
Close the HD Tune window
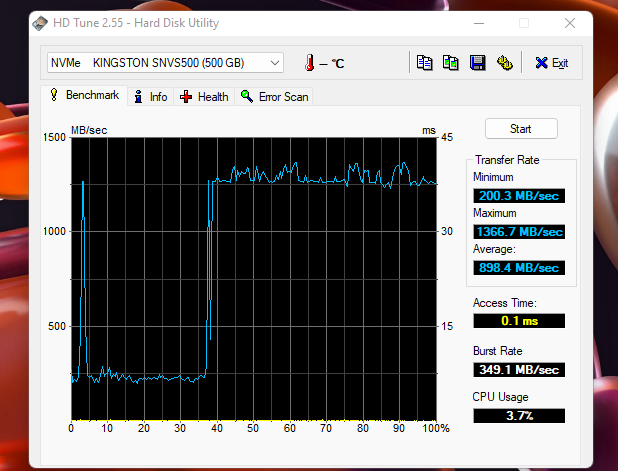tap(570, 23)
